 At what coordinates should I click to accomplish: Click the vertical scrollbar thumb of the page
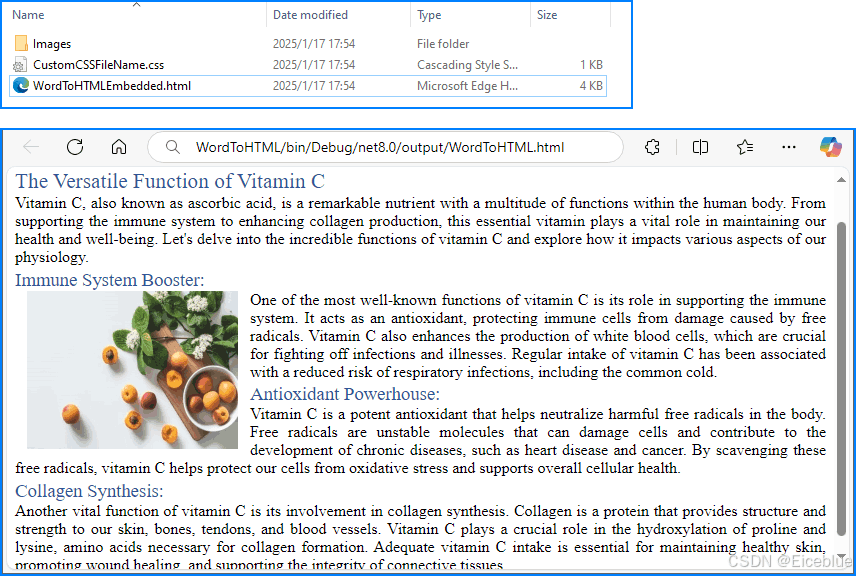[x=841, y=379]
